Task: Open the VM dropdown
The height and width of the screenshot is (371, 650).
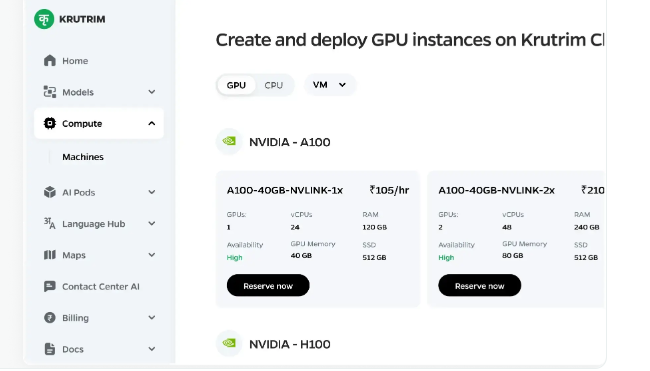Action: click(x=330, y=85)
